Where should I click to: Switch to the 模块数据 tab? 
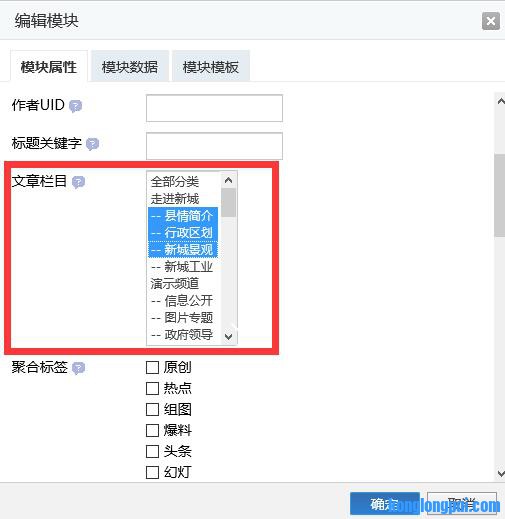(x=130, y=67)
